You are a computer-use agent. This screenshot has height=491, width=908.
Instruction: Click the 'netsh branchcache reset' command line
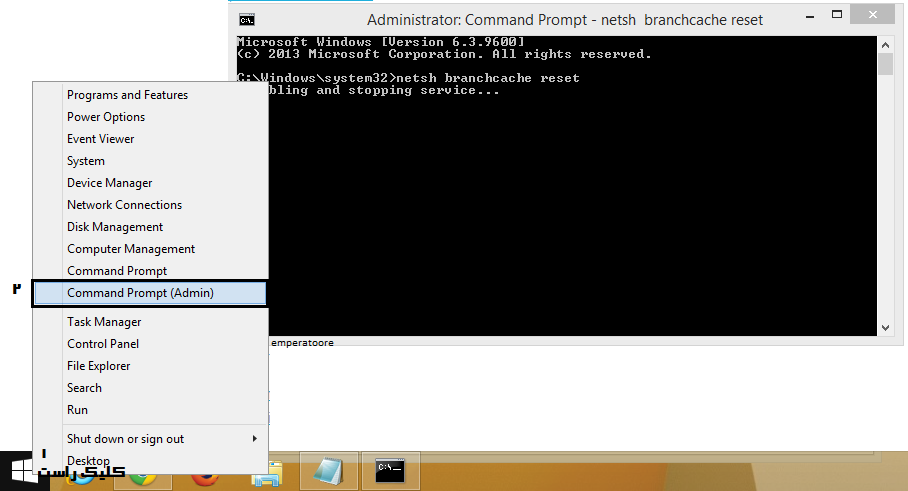tap(408, 78)
